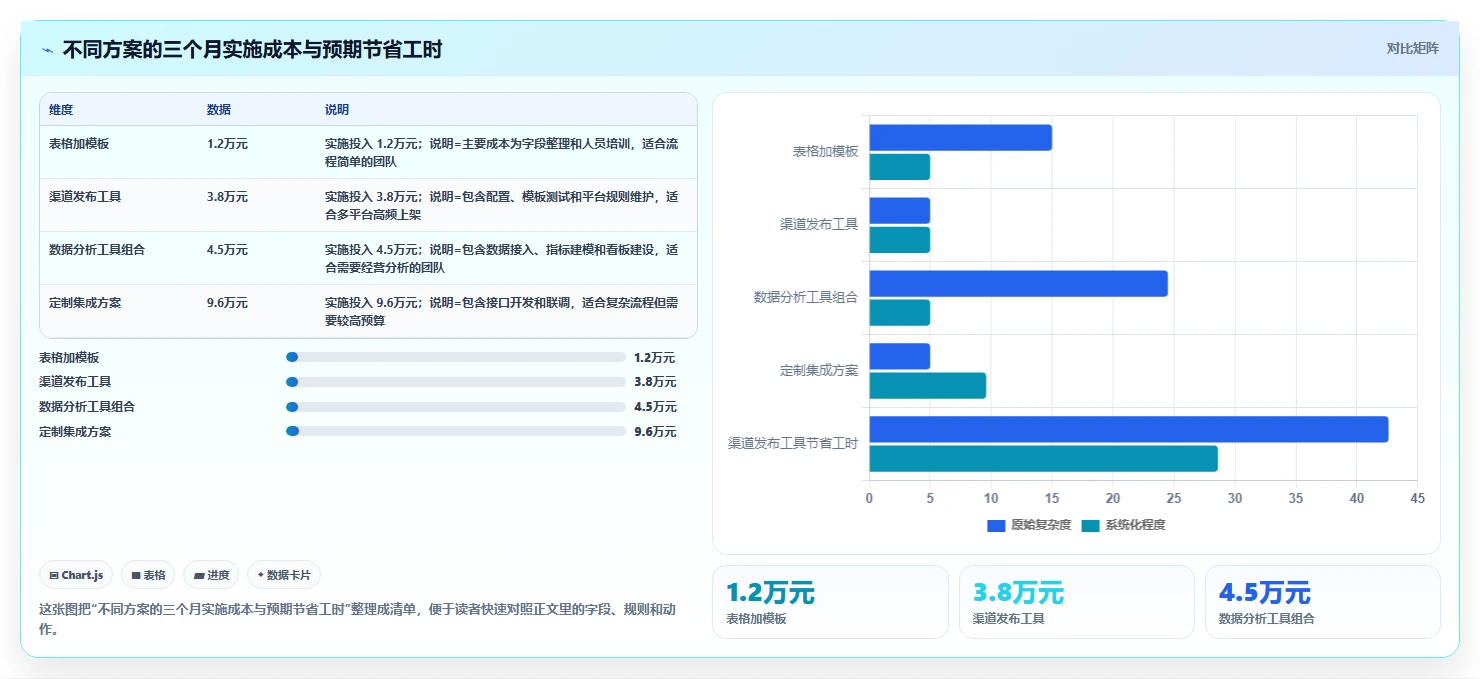Click the 数据 column header
Screen dimensions: 1480x679
pyautogui.click(x=219, y=110)
